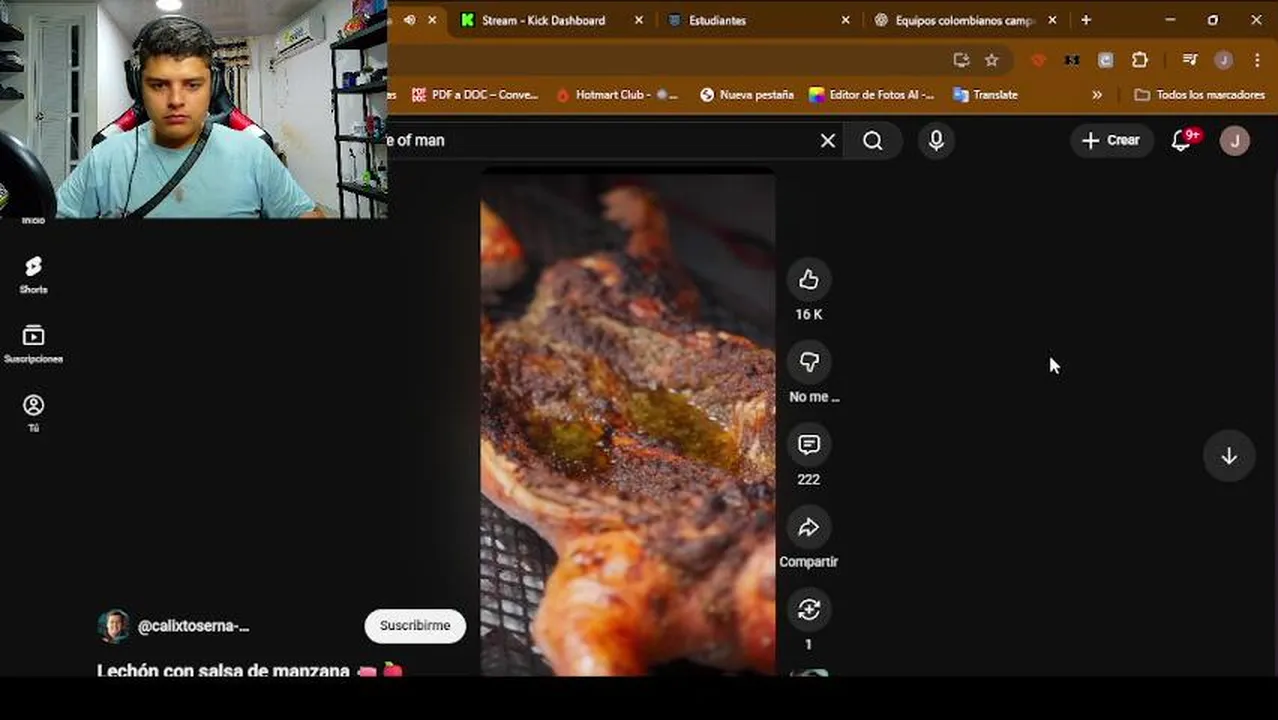Close the Estudiantes tab
This screenshot has width=1278, height=720.
pyautogui.click(x=845, y=20)
